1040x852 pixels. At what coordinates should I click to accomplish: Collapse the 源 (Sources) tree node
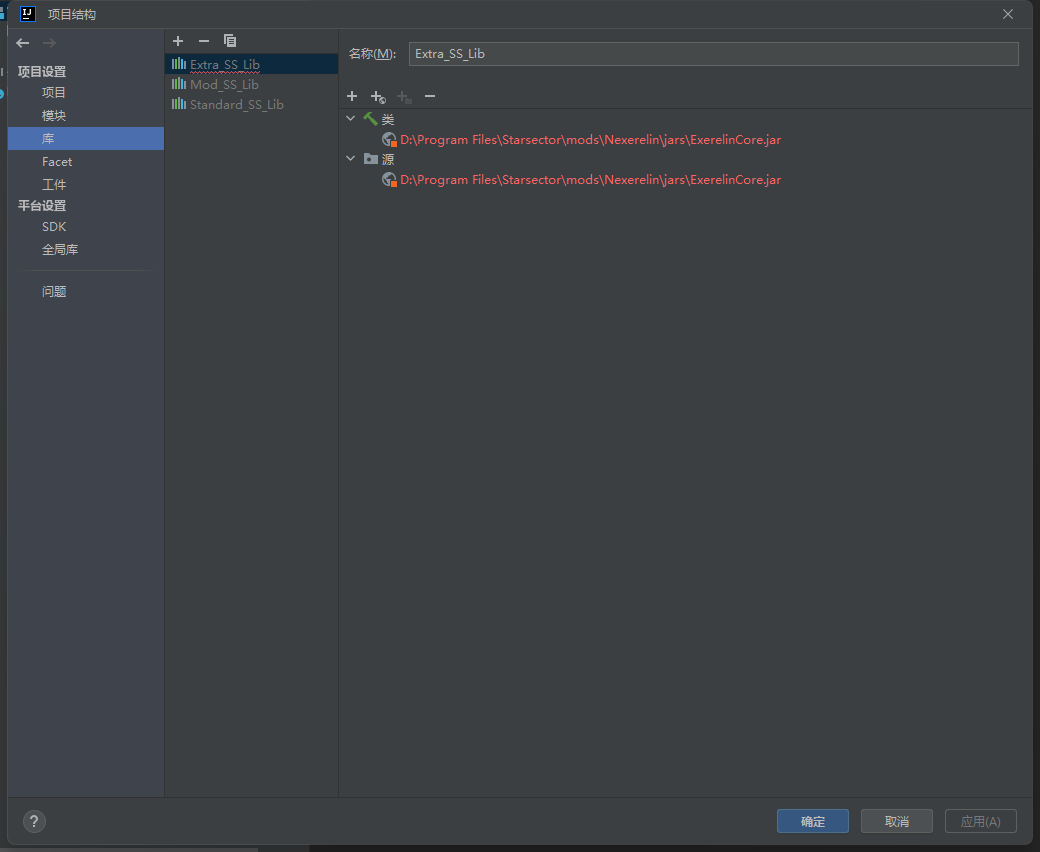tap(351, 159)
